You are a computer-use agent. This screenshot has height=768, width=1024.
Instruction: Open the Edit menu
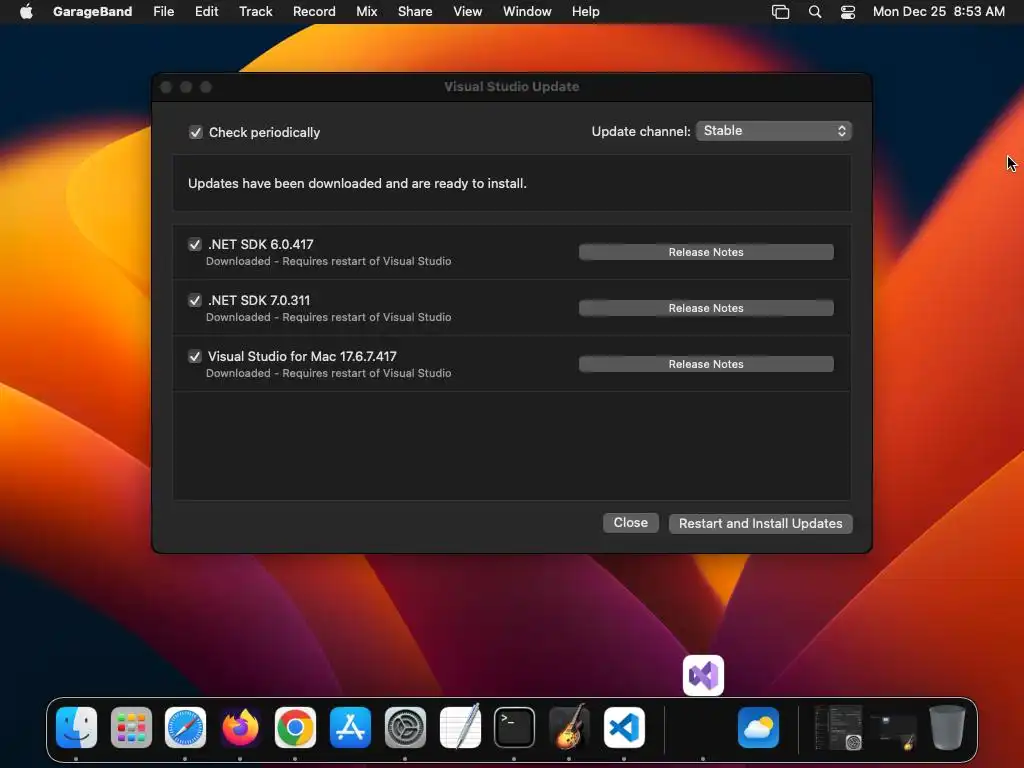206,11
